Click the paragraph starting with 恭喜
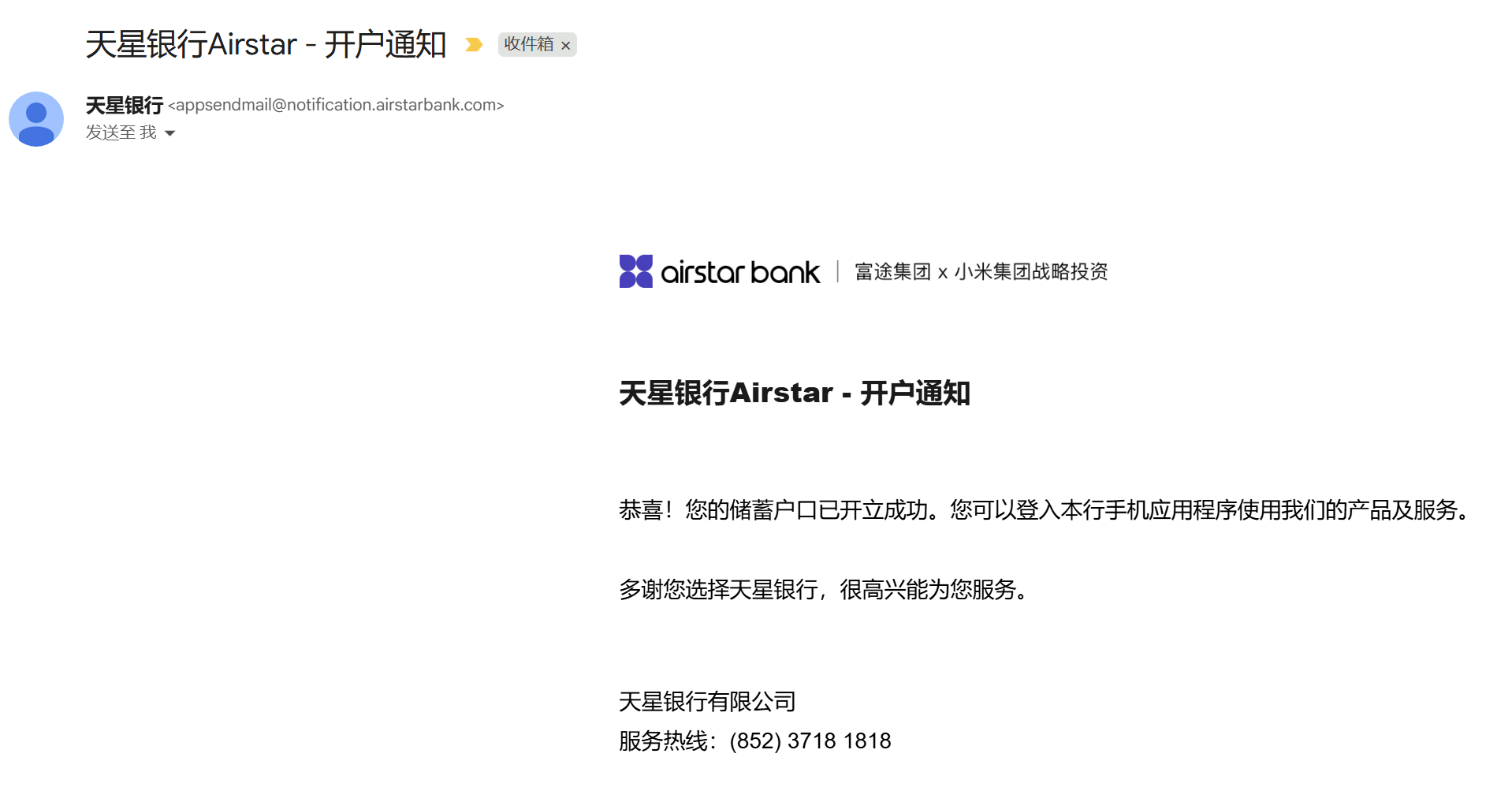 click(1045, 510)
